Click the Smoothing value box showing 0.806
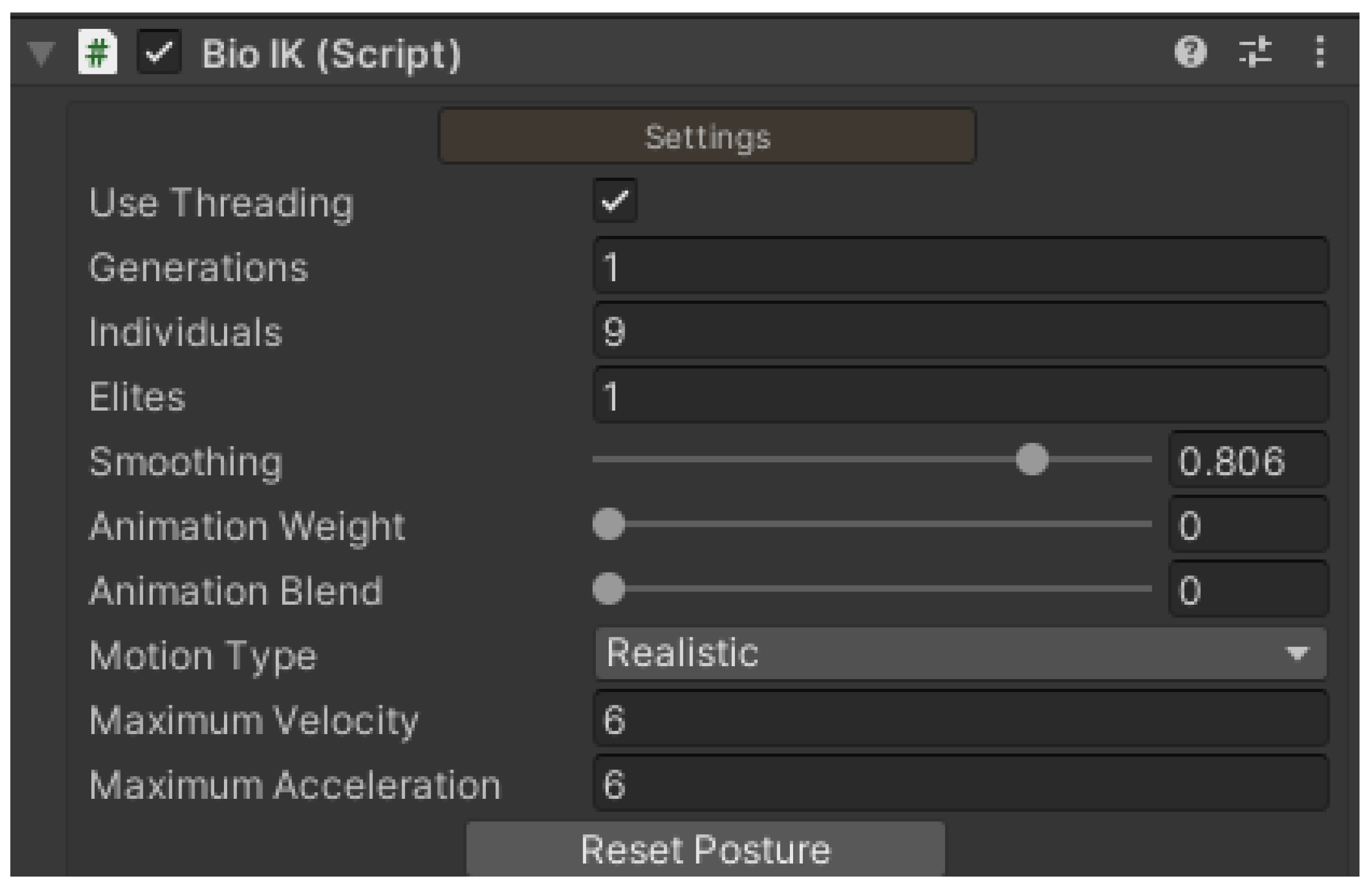The width and height of the screenshot is (1372, 888). tap(1248, 460)
